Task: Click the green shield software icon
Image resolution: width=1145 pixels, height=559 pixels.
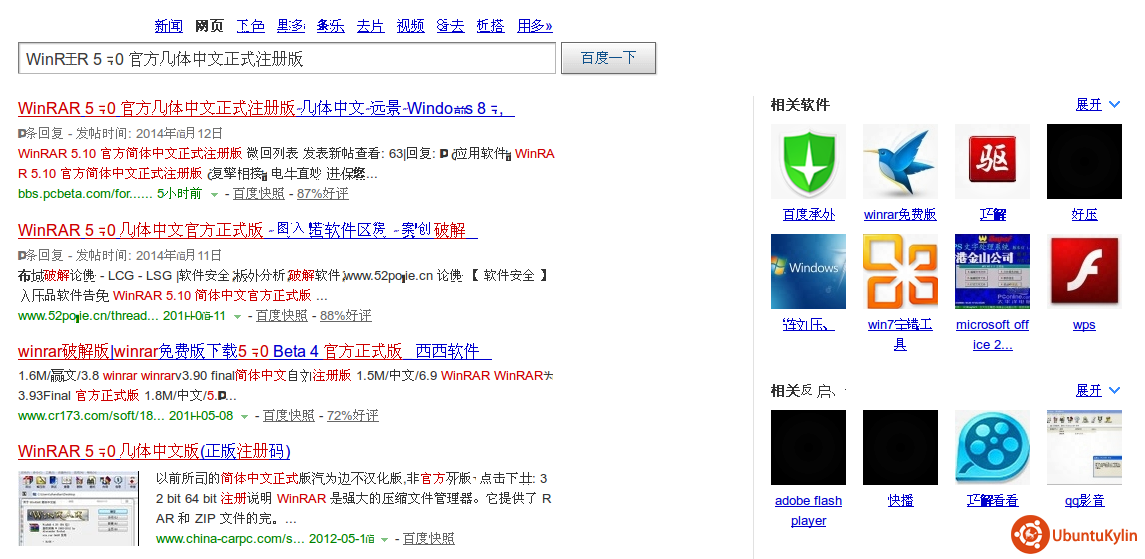Action: tap(808, 161)
